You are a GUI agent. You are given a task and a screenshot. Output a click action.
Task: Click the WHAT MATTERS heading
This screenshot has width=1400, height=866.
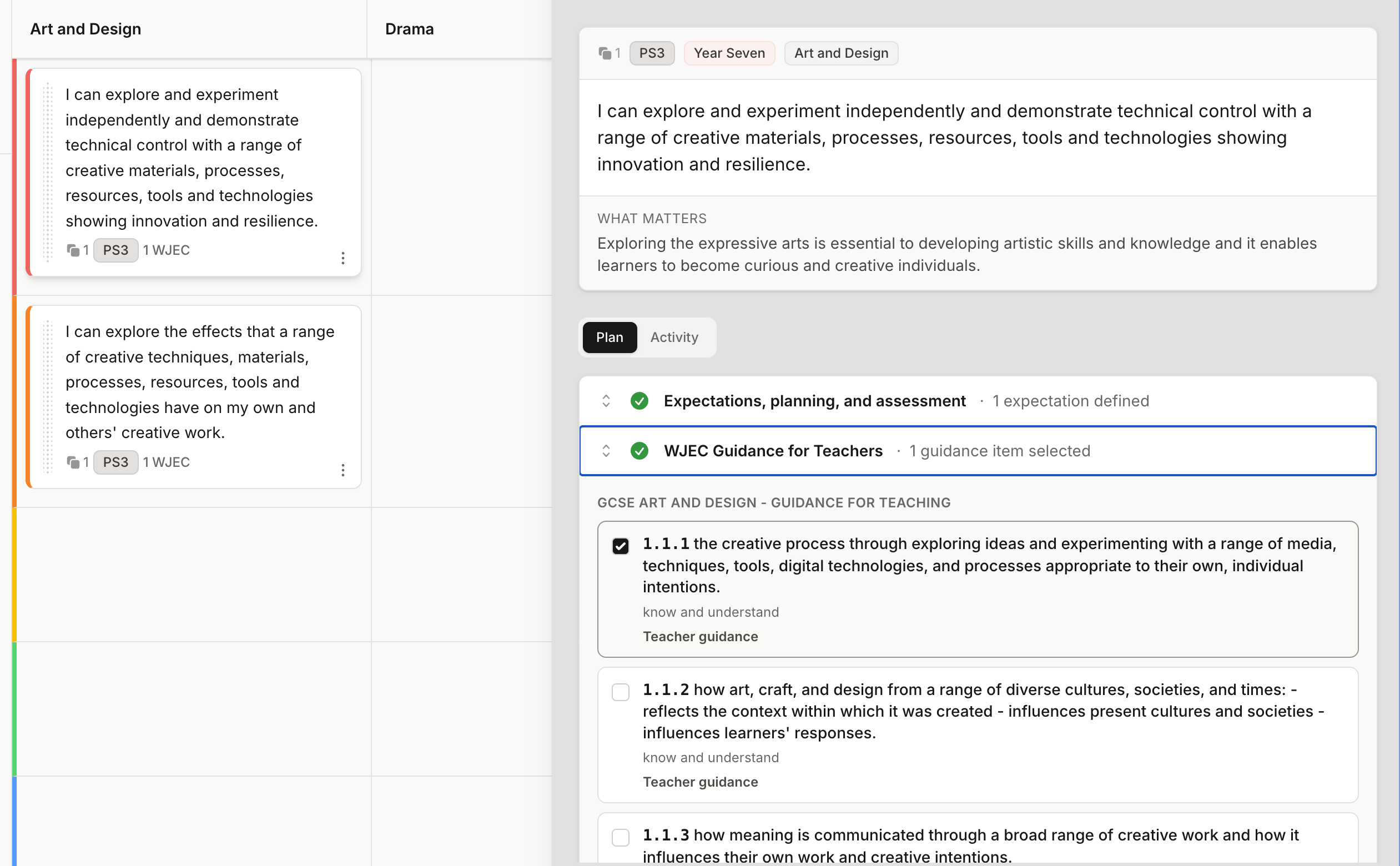point(652,218)
